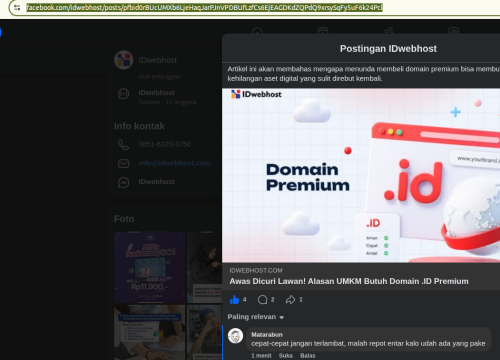Click the post description text about domain premium
The image size is (500, 360).
[364, 74]
